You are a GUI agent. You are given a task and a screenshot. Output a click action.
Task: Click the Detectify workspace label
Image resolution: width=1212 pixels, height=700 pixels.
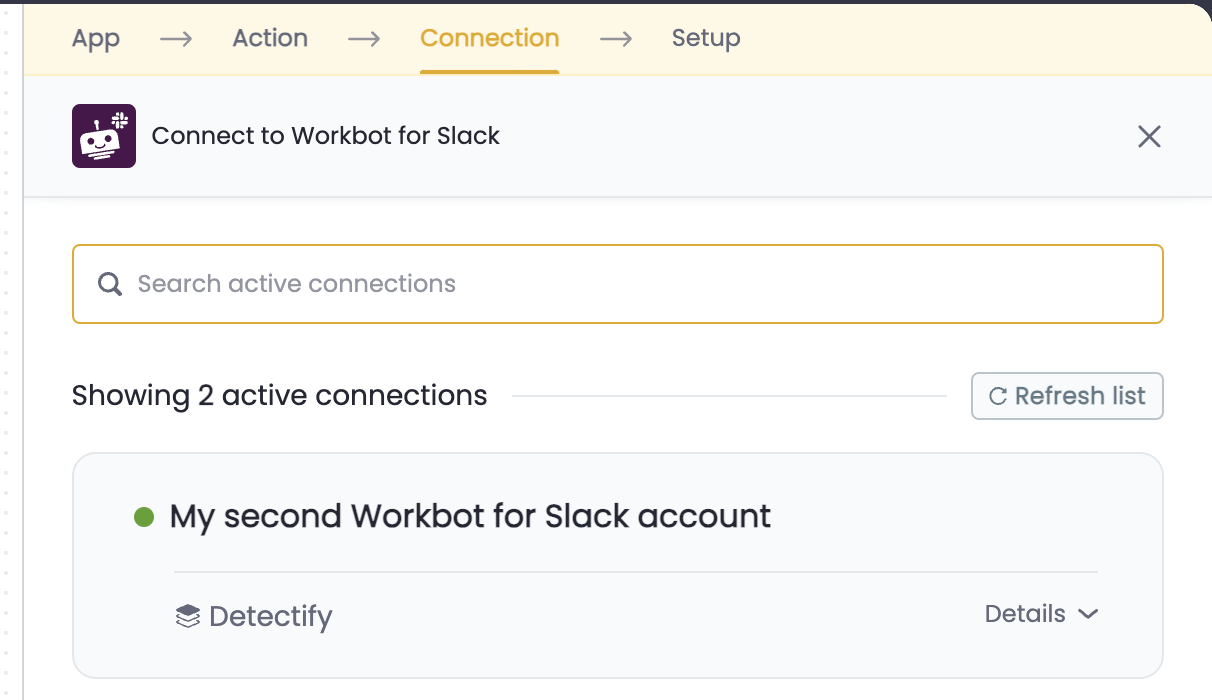(270, 617)
